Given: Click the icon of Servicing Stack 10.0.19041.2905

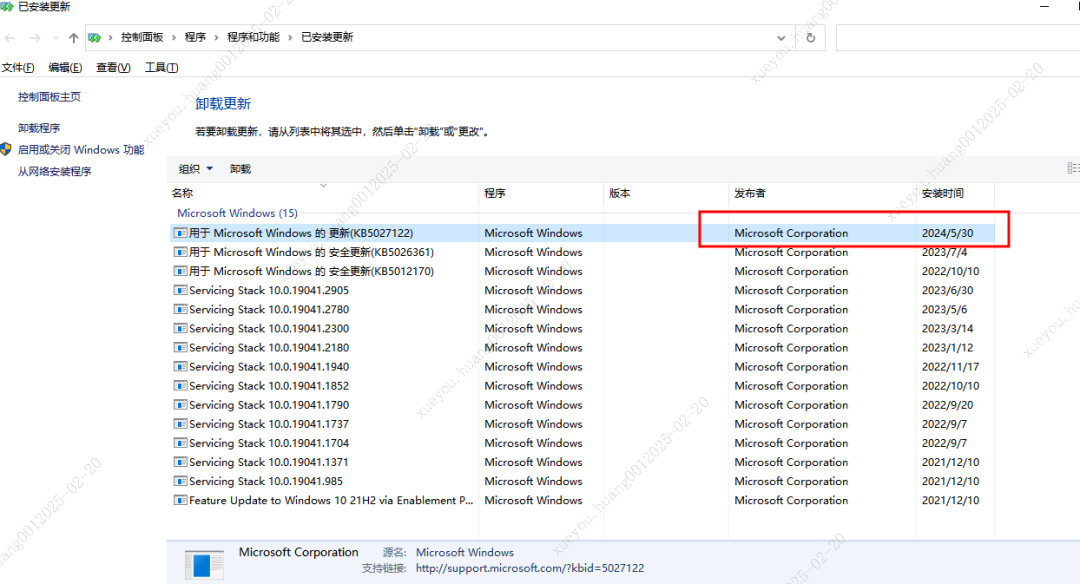Looking at the screenshot, I should (180, 291).
